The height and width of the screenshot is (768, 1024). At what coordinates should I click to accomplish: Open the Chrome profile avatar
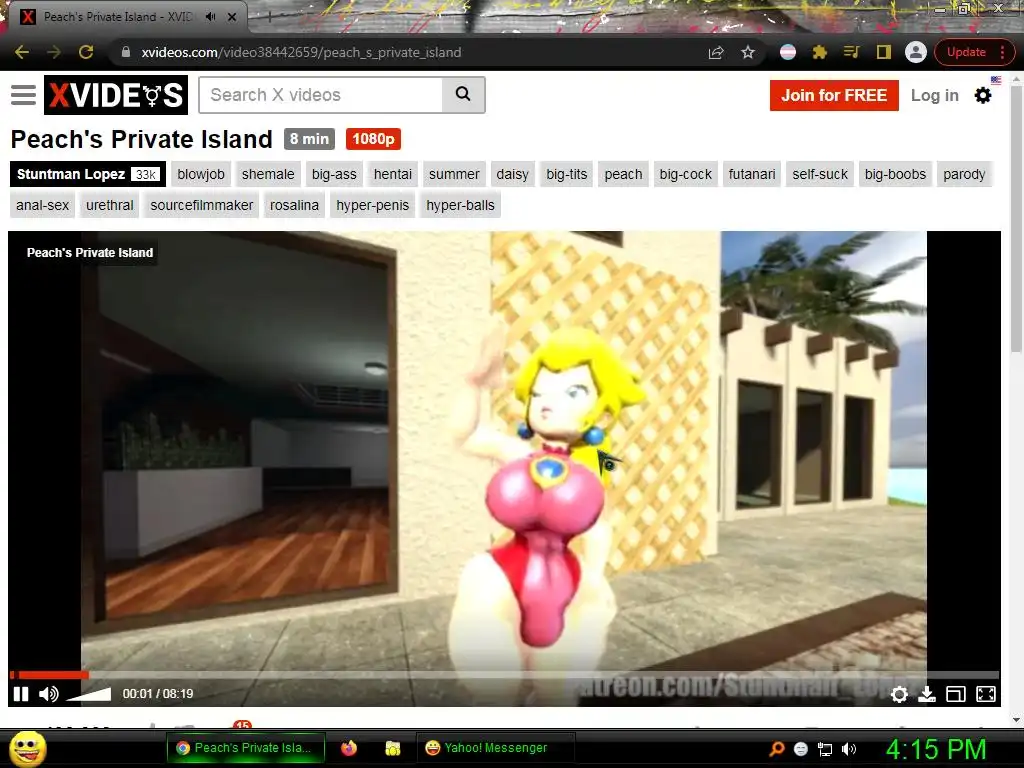(916, 52)
